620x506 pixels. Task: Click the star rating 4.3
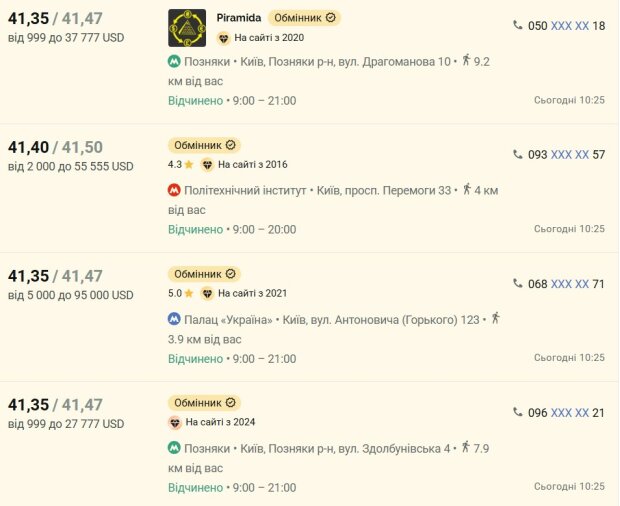pos(180,164)
